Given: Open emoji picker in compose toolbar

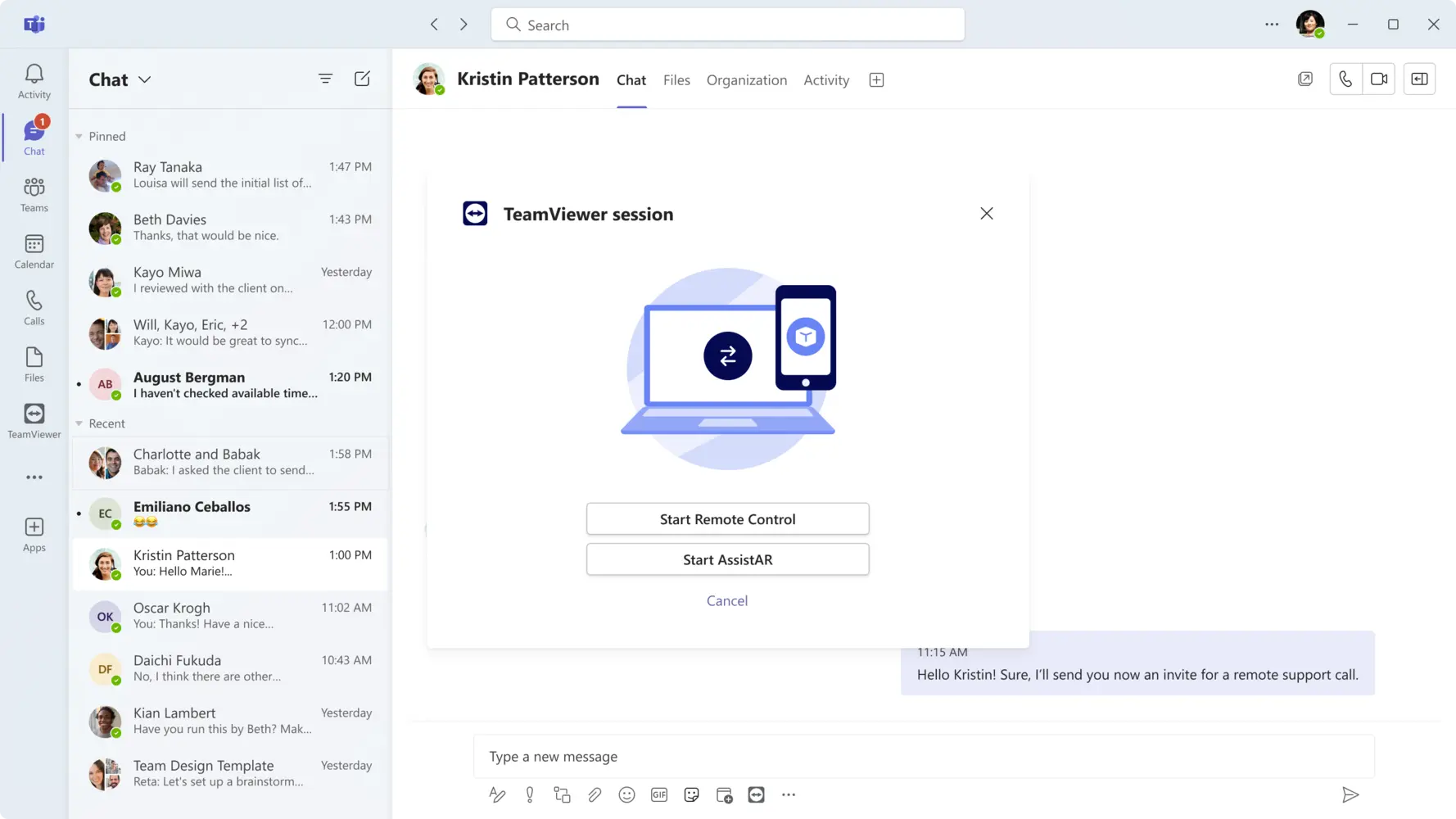Looking at the screenshot, I should click(x=626, y=794).
